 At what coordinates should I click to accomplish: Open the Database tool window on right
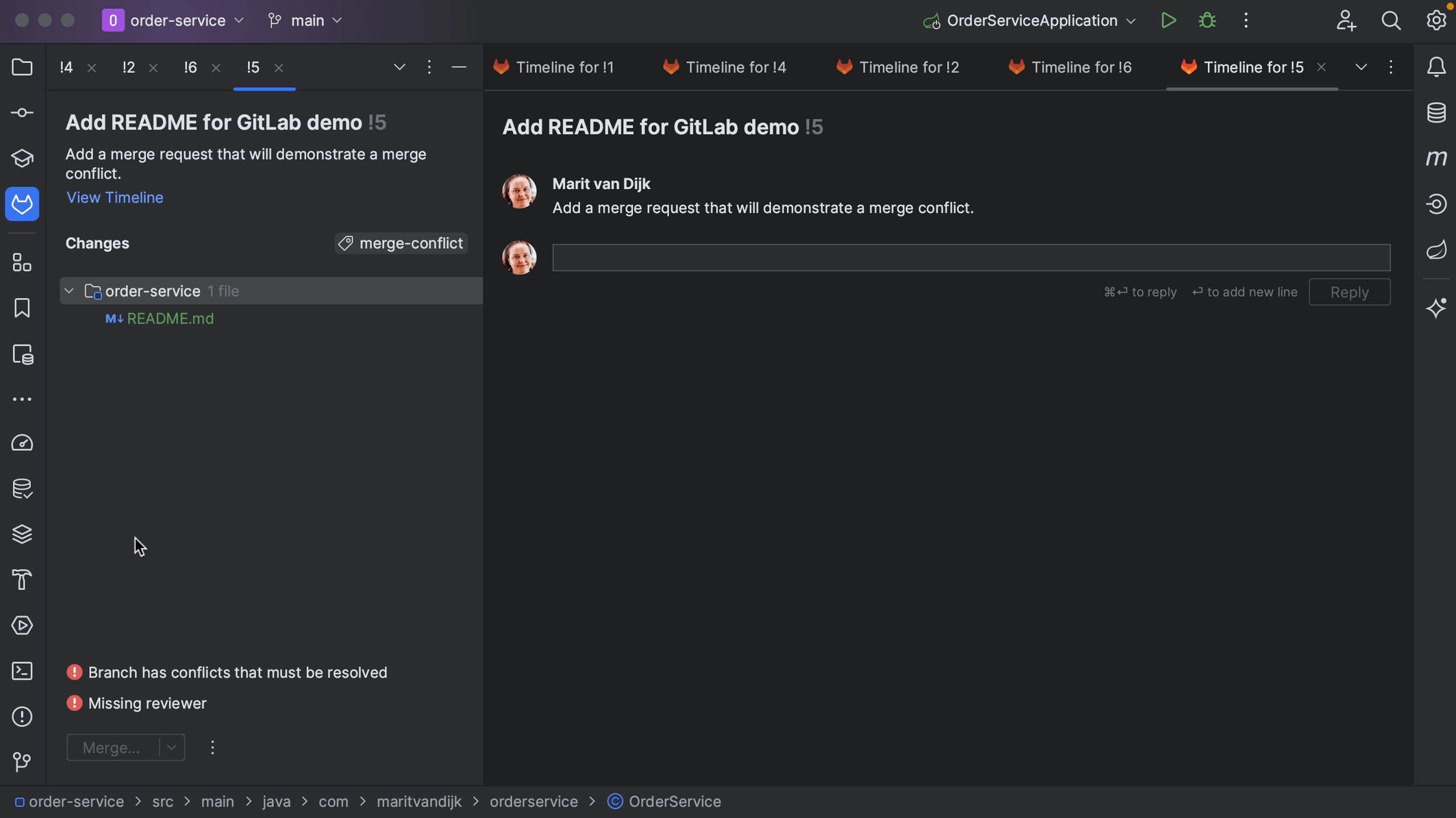tap(1436, 113)
